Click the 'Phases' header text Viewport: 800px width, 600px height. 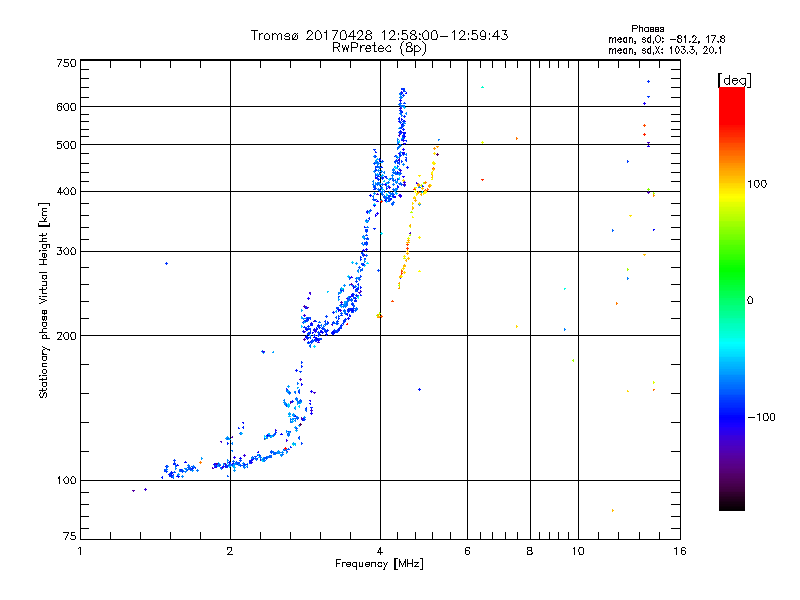pos(647,29)
